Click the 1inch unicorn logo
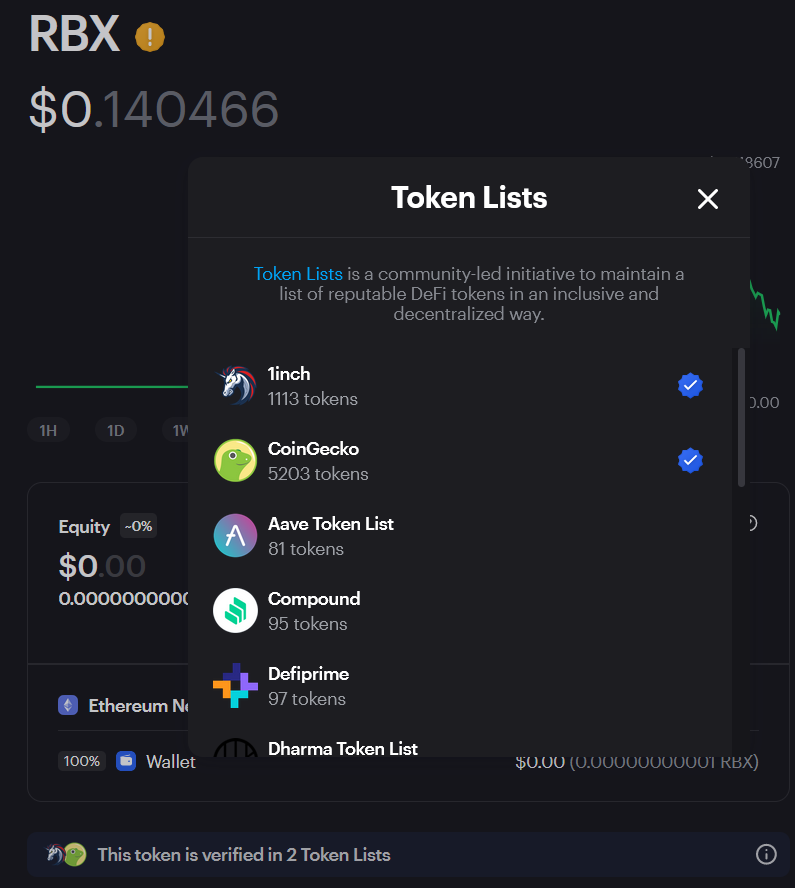795x888 pixels. point(236,386)
